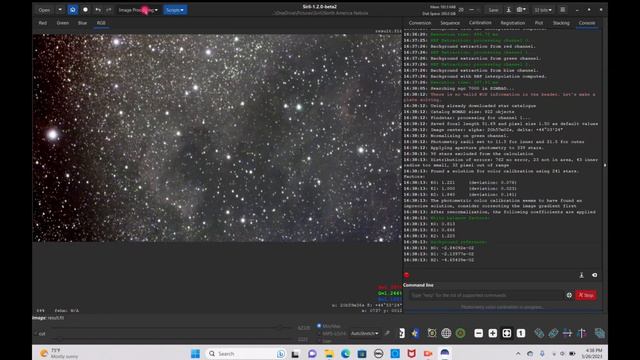Image resolution: width=640 pixels, height=360 pixels.
Task: Toggle the false color star icon
Action: pyautogui.click(x=415, y=333)
